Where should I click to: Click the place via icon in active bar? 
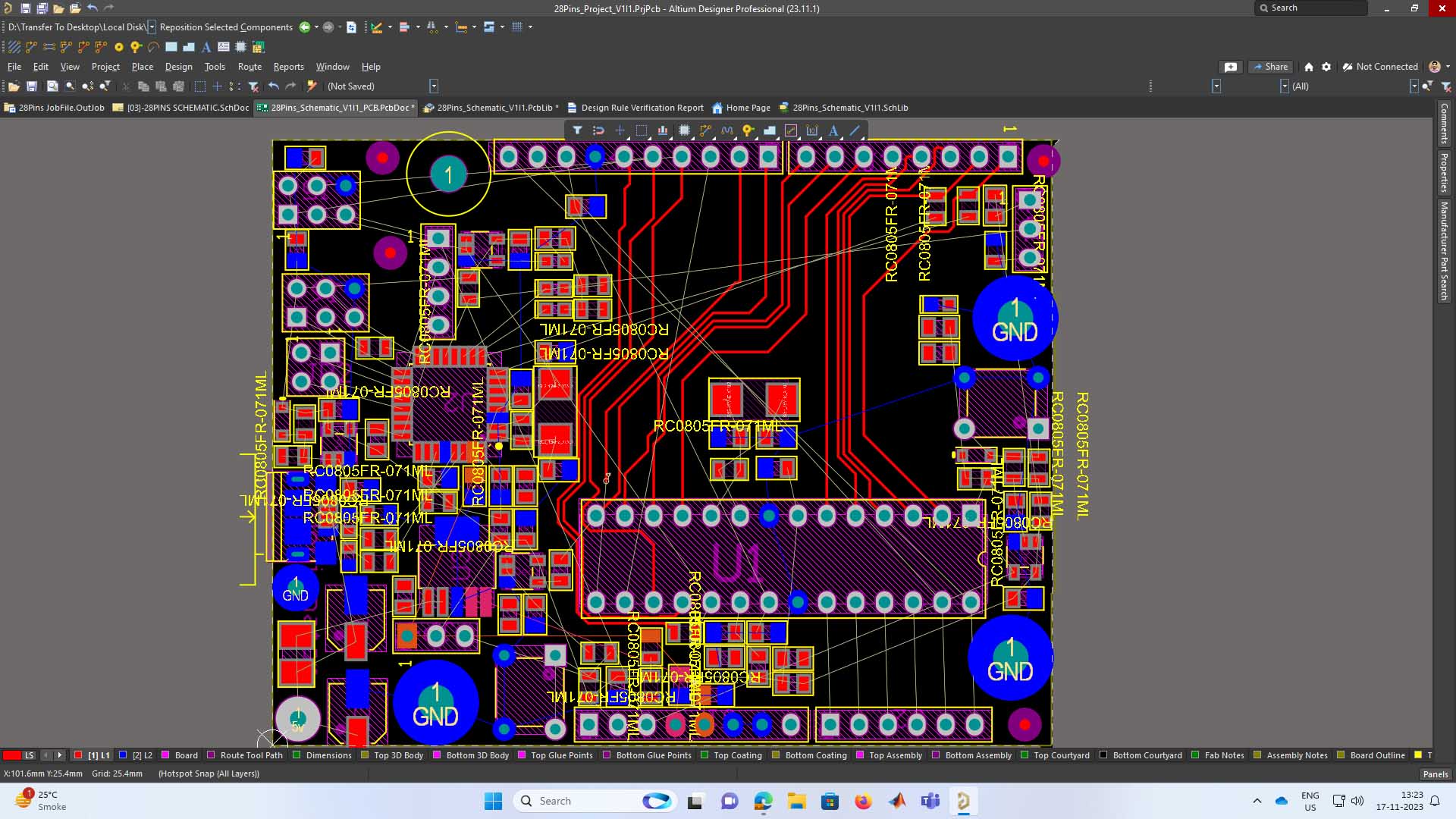point(748,130)
